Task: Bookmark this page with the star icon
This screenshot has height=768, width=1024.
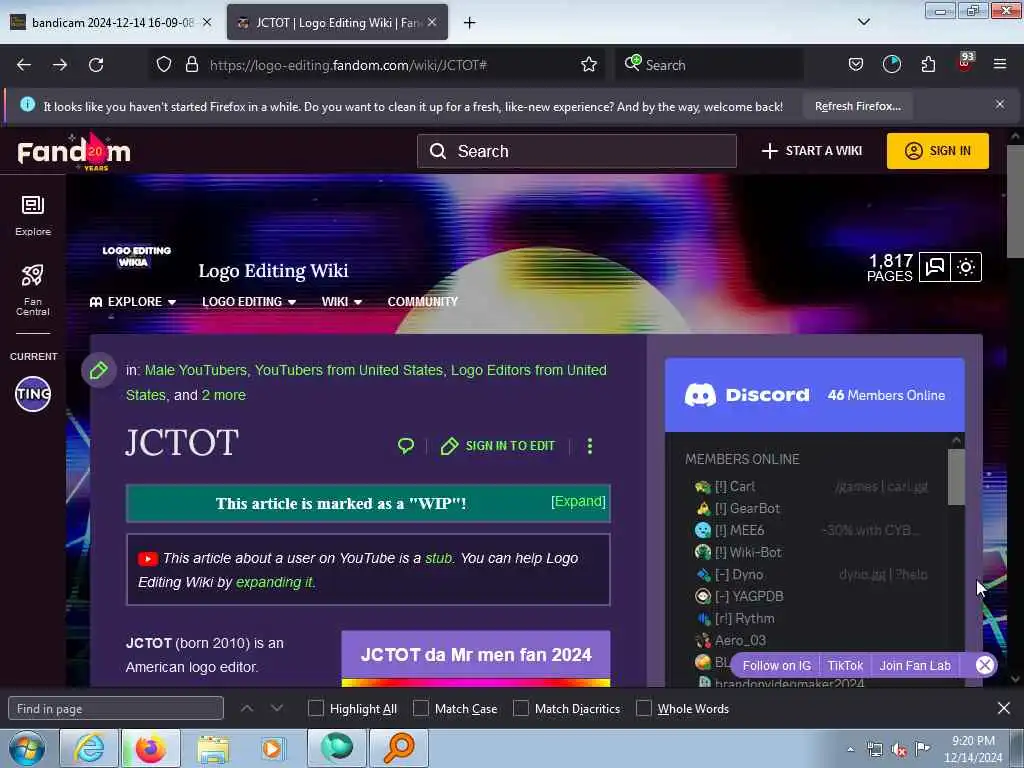Action: coord(588,65)
